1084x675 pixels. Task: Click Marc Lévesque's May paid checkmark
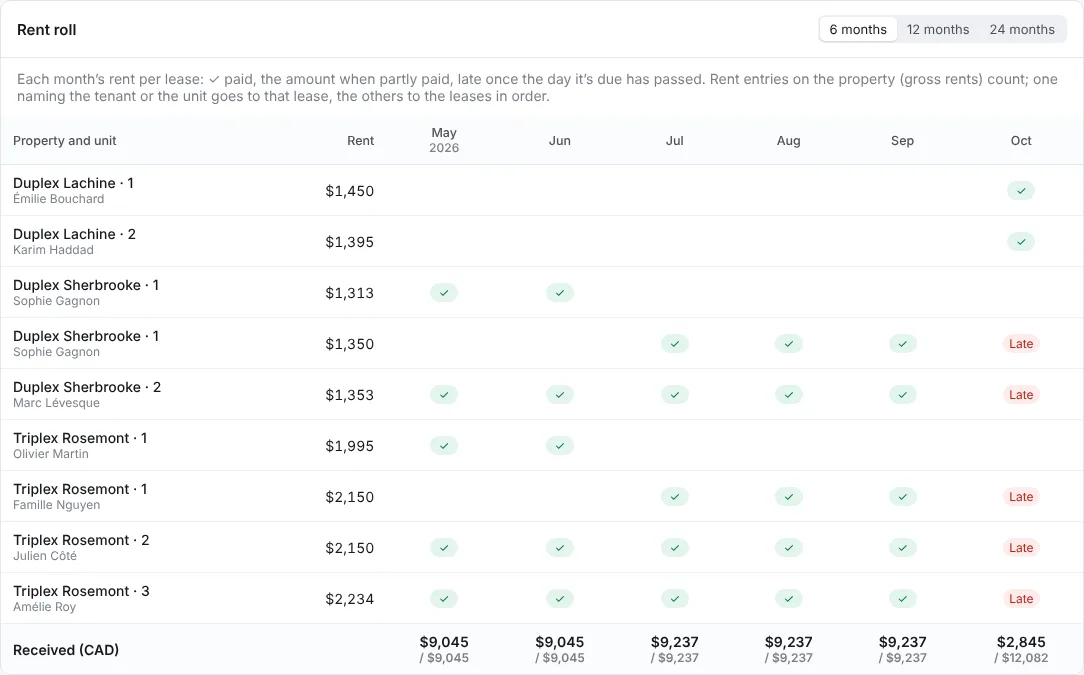click(x=444, y=395)
